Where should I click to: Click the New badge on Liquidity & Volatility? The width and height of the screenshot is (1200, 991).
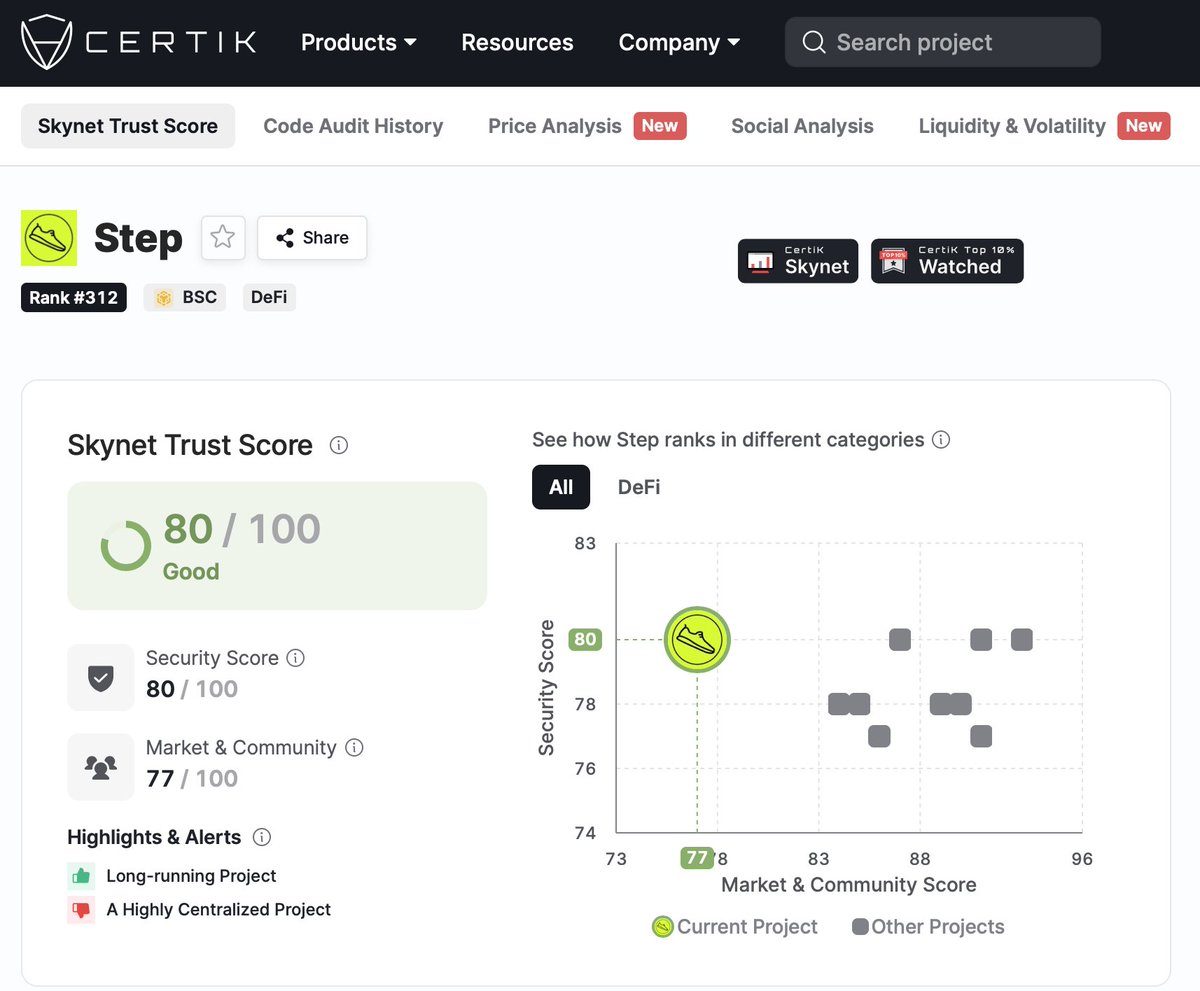pyautogui.click(x=1143, y=126)
